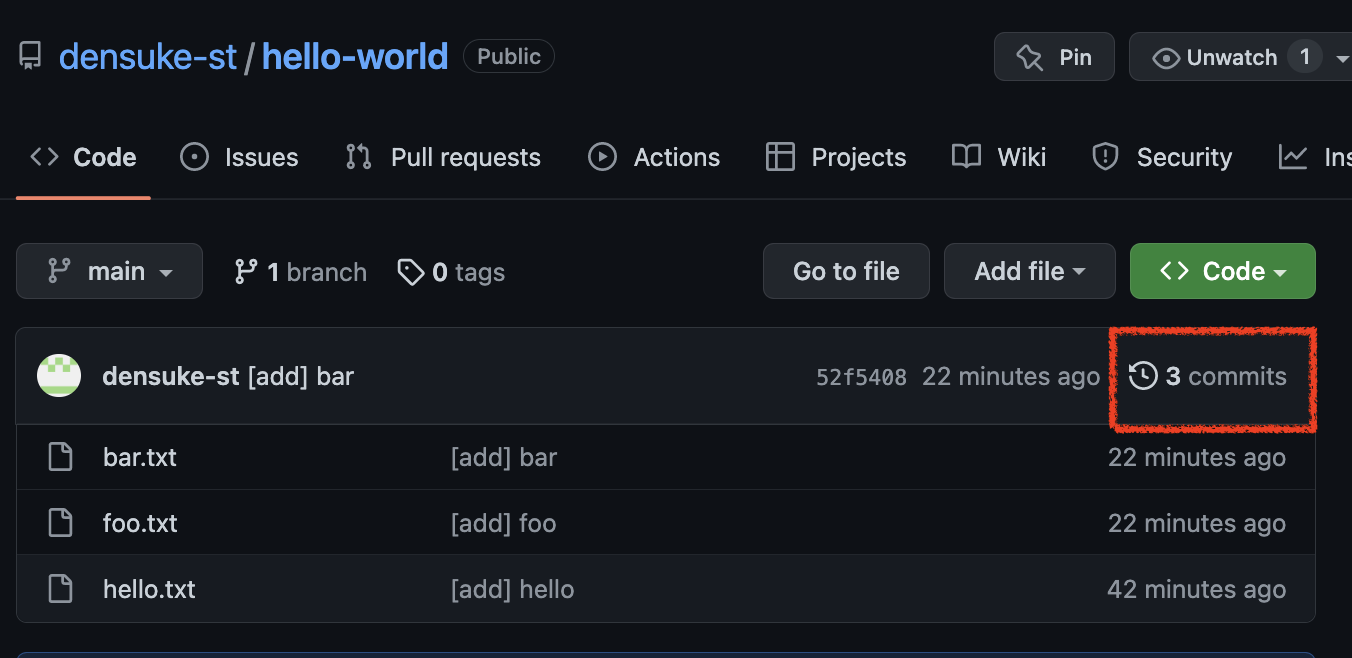Click the 42 minutes ago timestamp

[x=1197, y=589]
